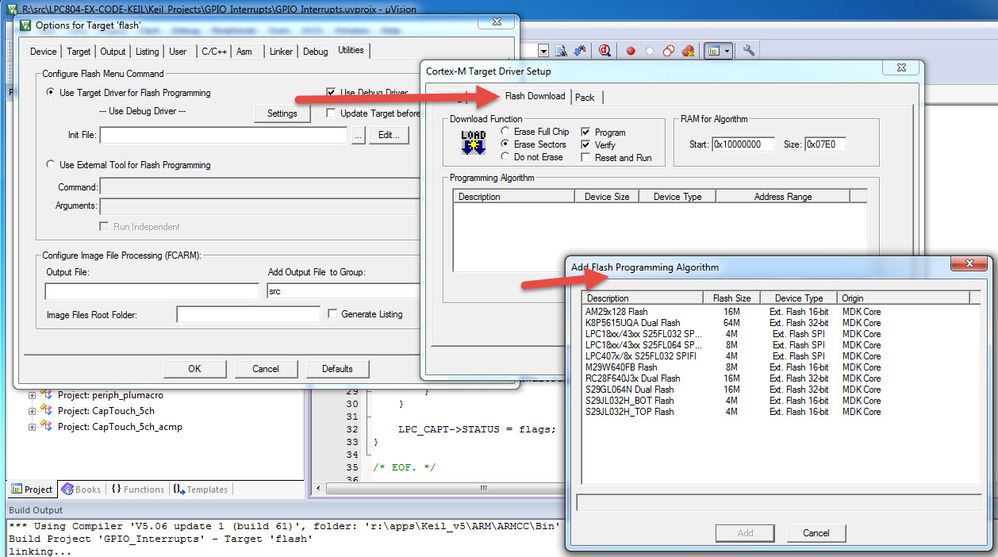This screenshot has width=998, height=557.
Task: Click the LOAD flash download icon
Action: 473,142
